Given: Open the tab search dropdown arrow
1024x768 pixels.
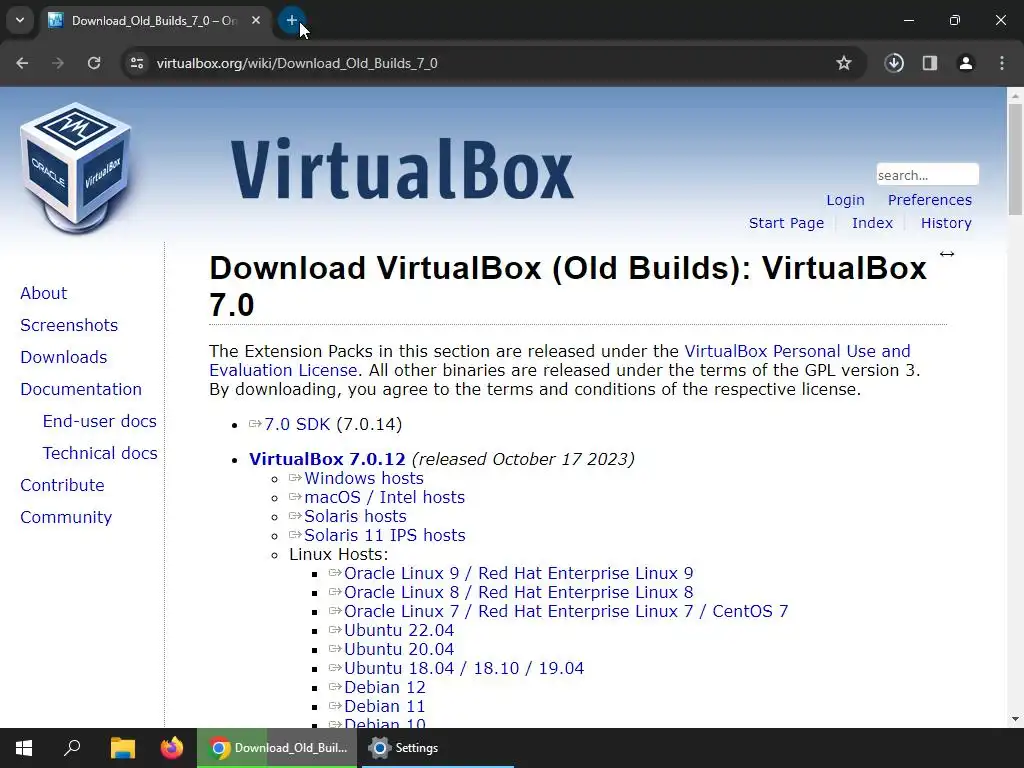Looking at the screenshot, I should (x=20, y=20).
